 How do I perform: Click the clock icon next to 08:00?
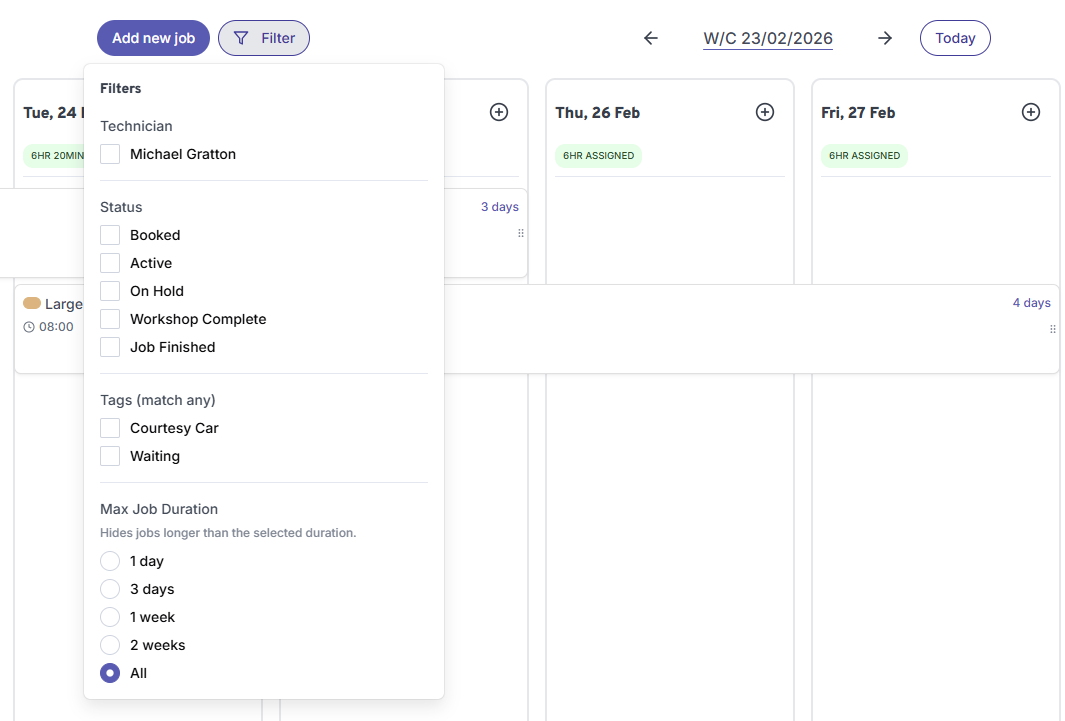(29, 326)
